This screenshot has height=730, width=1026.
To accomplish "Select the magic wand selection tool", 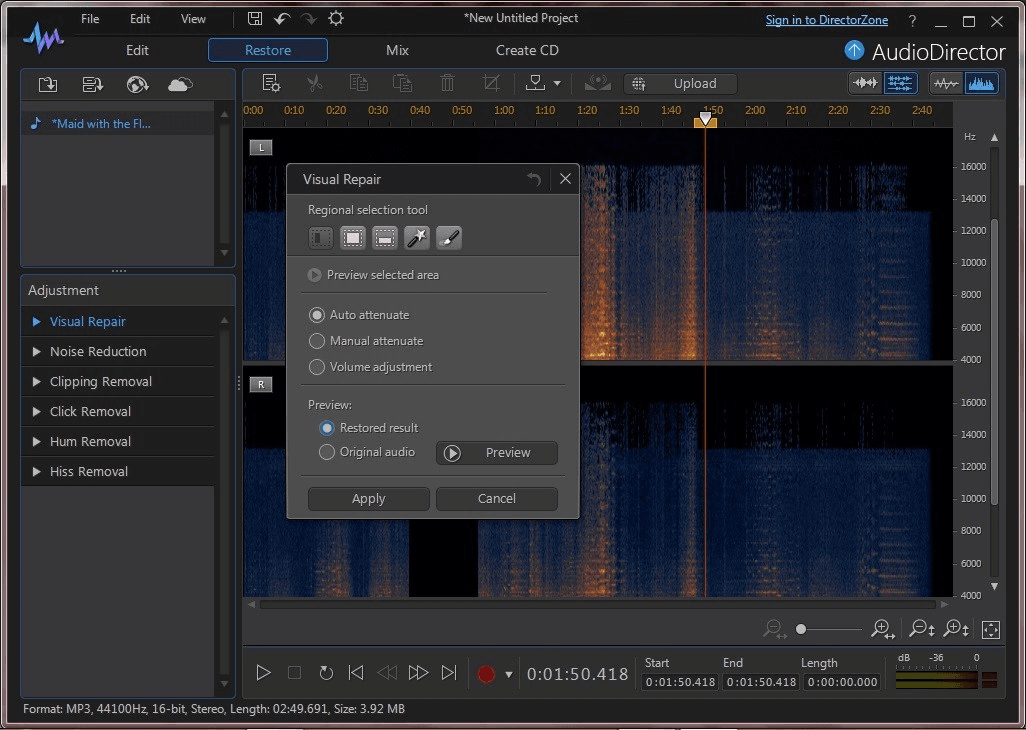I will (417, 238).
